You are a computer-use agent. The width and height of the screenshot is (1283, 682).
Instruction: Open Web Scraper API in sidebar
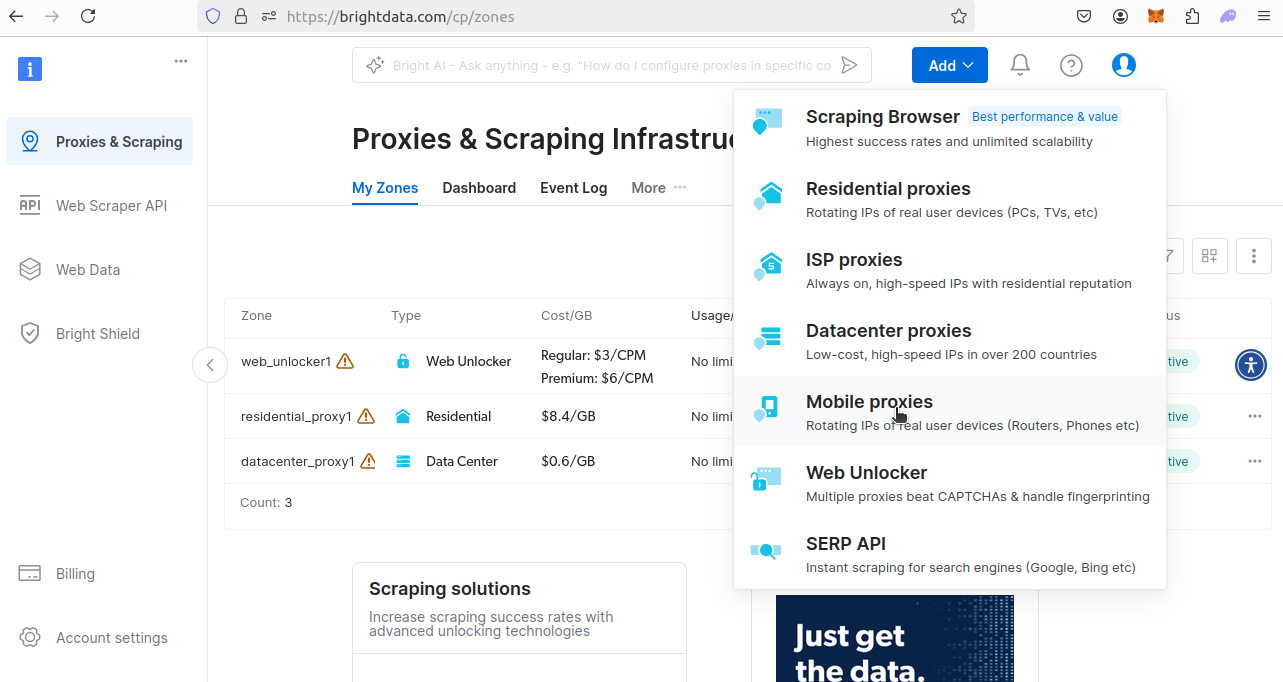(100, 205)
